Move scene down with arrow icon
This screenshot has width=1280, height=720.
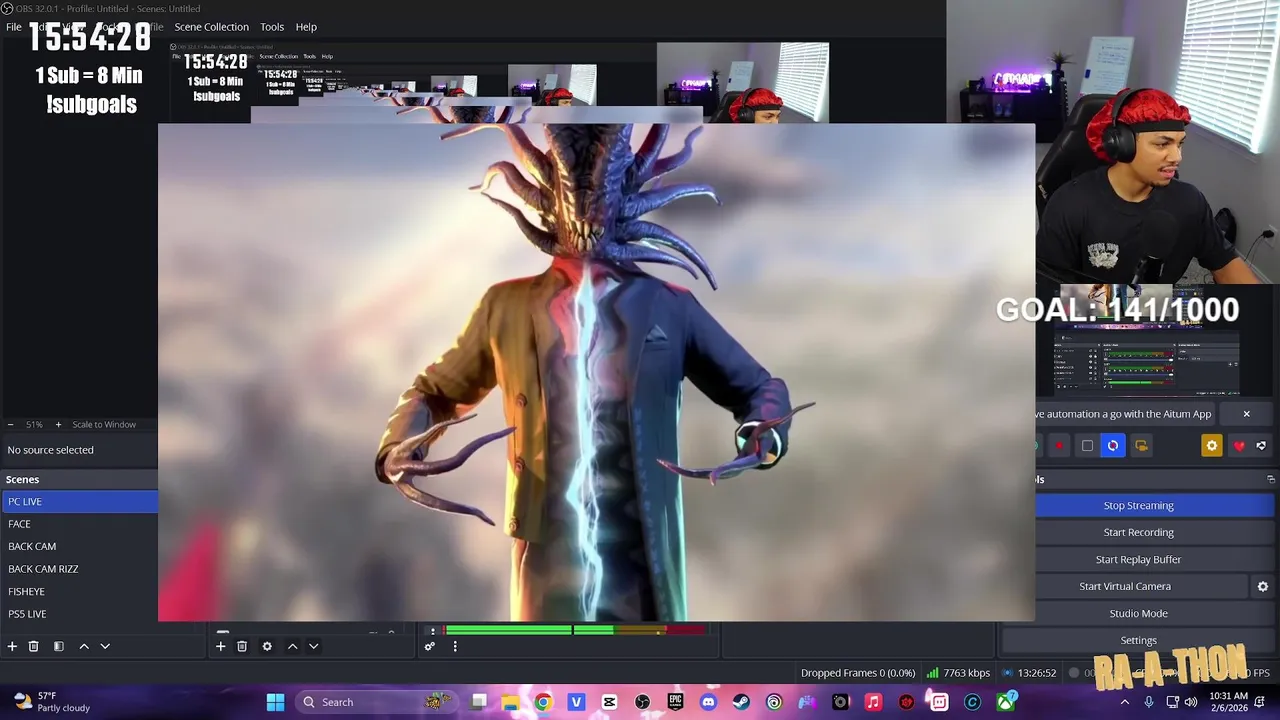click(105, 647)
